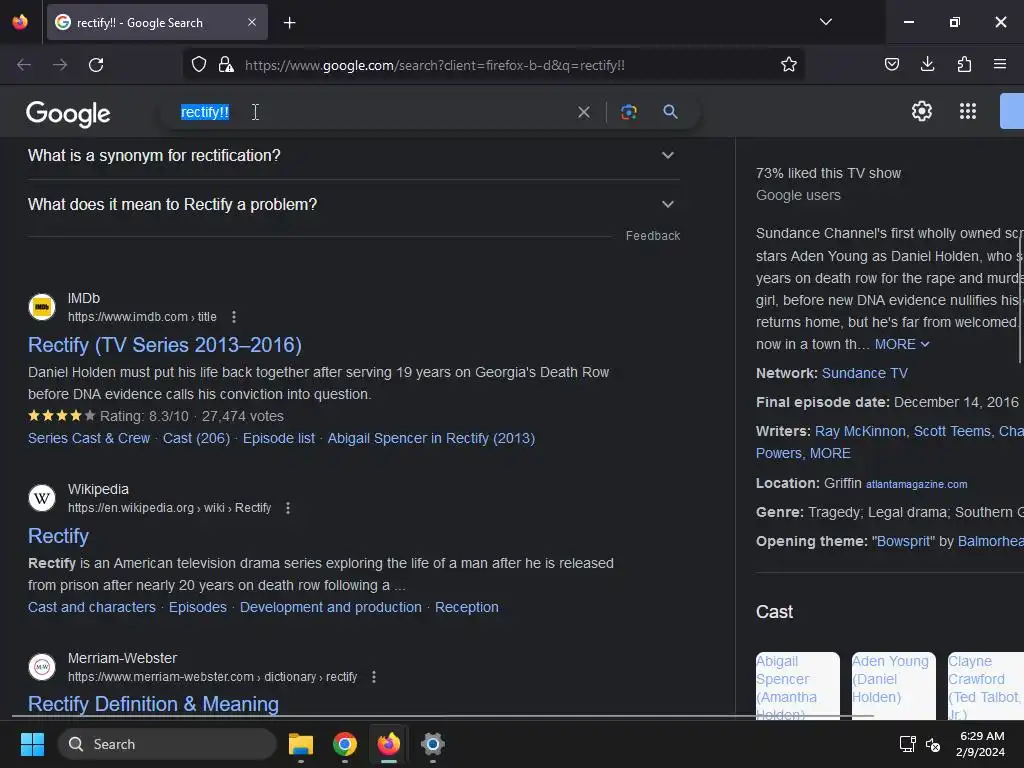Click the taskbar Search box
1024x768 pixels.
167,744
